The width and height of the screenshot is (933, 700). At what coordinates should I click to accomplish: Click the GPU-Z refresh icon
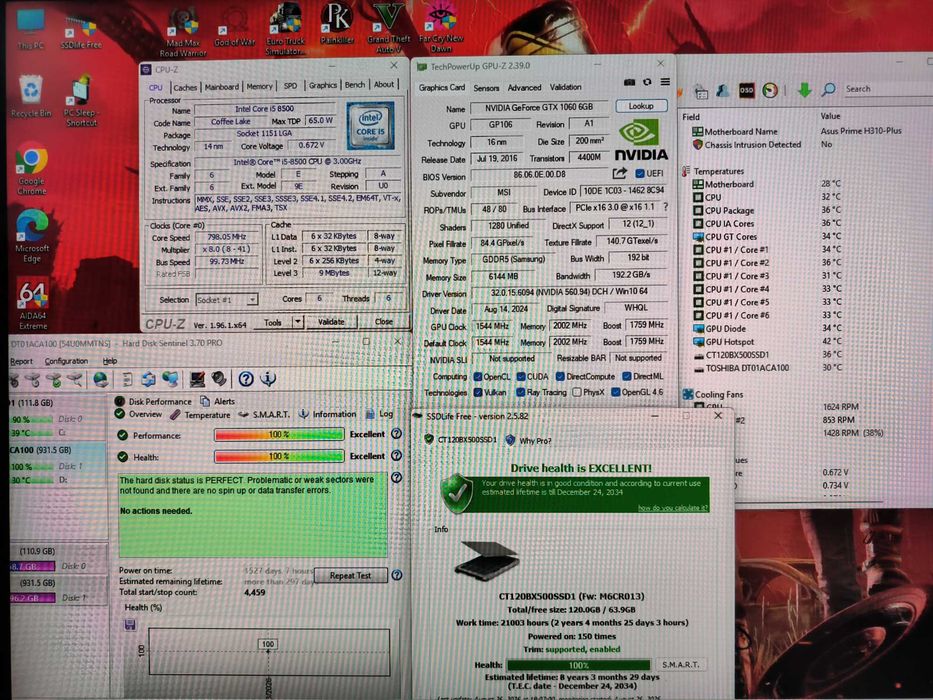(x=647, y=82)
